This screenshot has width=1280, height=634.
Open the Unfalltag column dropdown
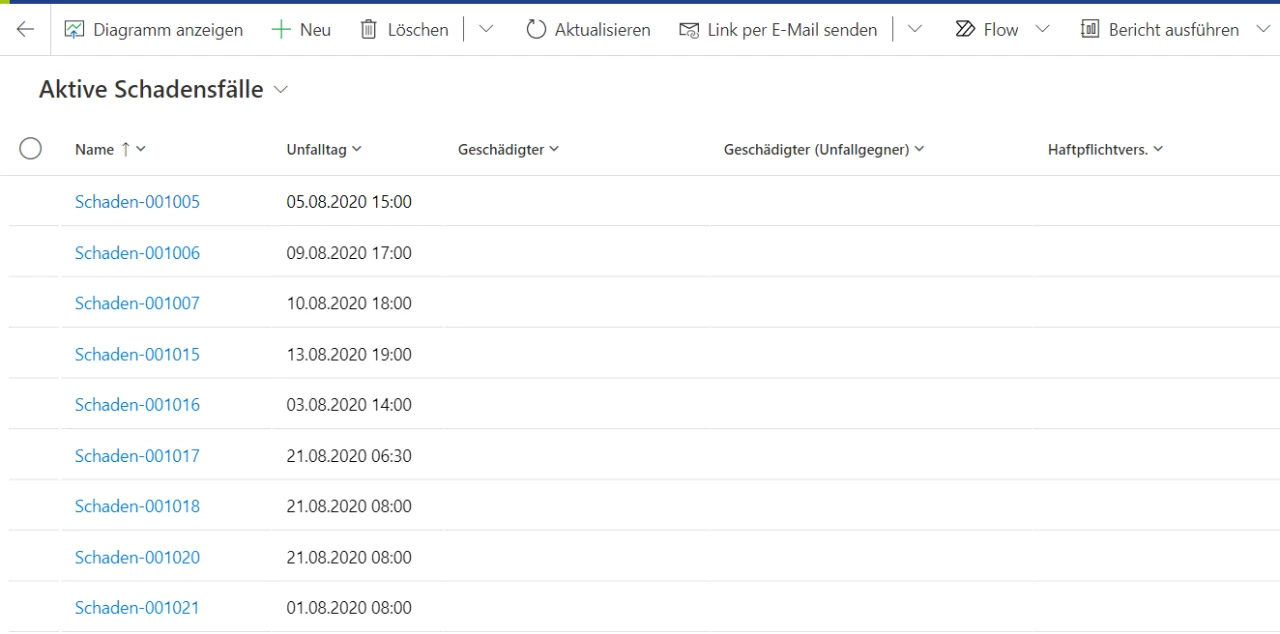coord(356,149)
